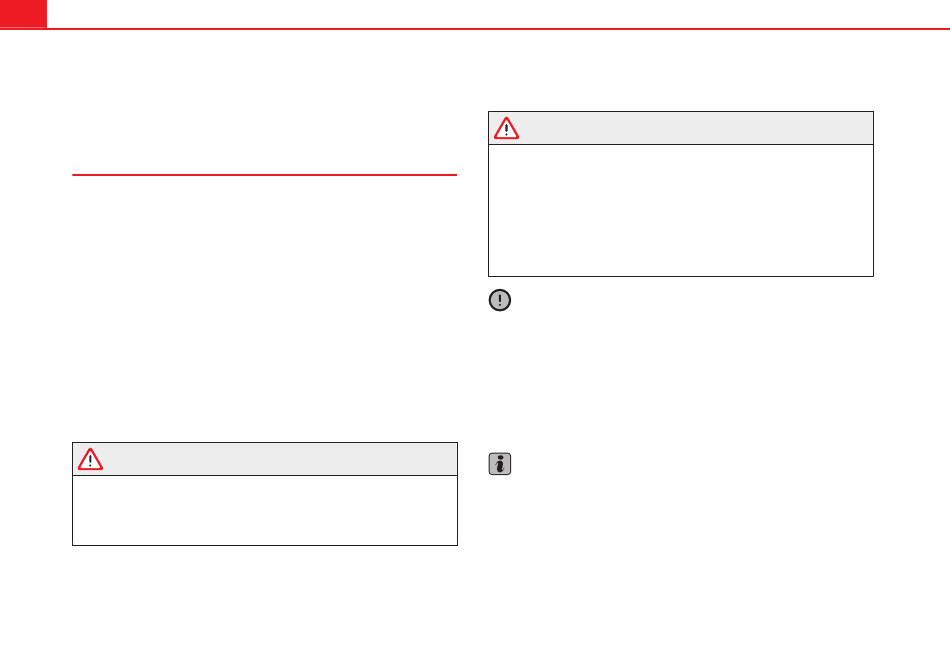Click the blank area beside the caution icon
This screenshot has height=671, width=950.
pyautogui.click(x=693, y=300)
